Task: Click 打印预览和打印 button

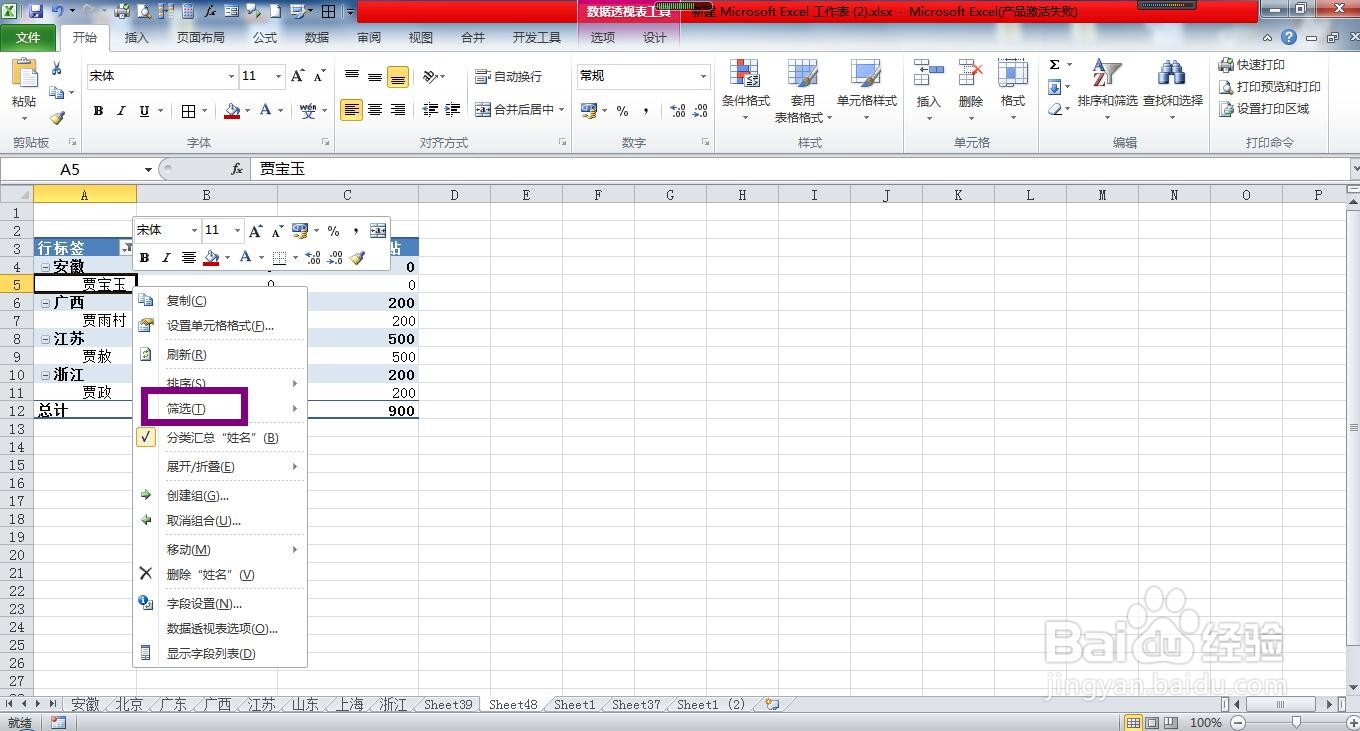Action: tap(1269, 87)
